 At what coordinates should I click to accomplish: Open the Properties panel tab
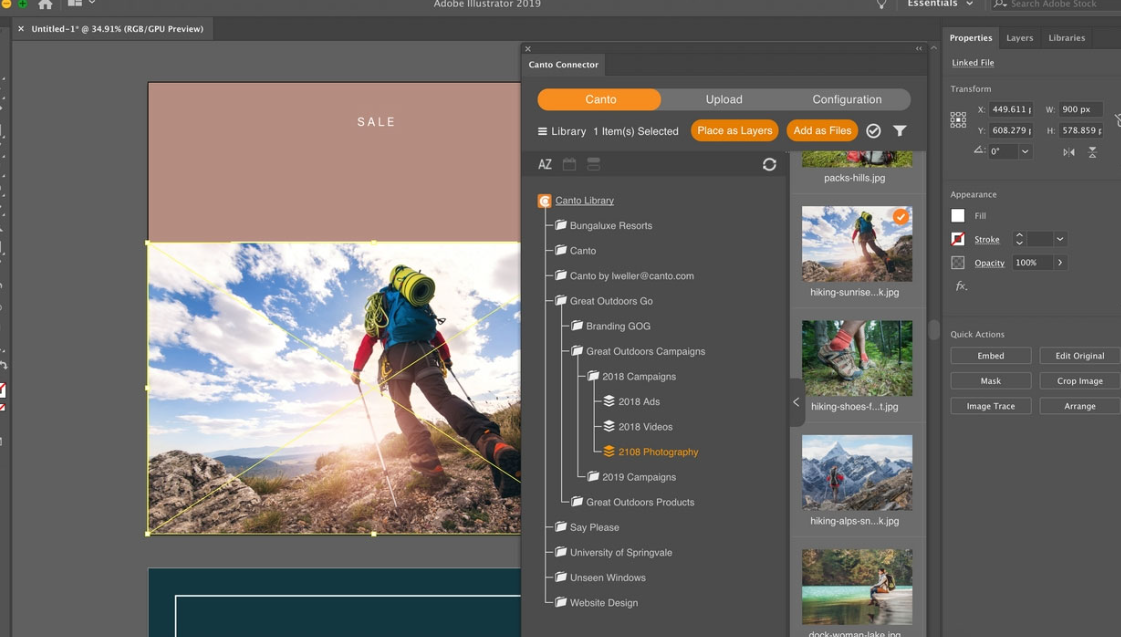click(970, 38)
